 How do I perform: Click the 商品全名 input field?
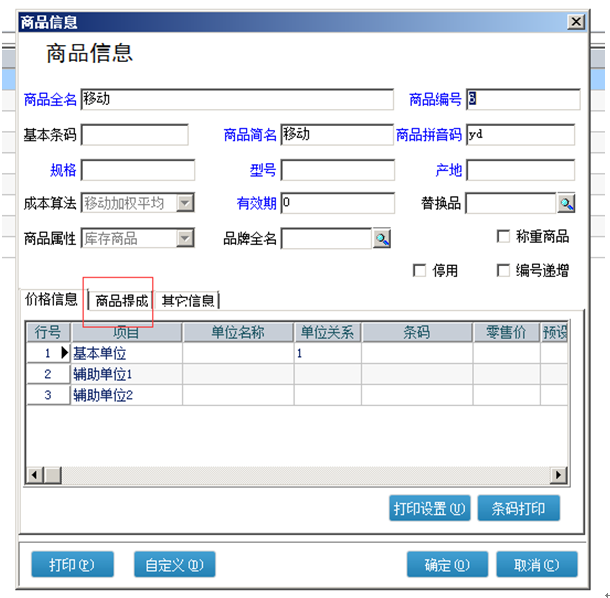click(x=238, y=100)
